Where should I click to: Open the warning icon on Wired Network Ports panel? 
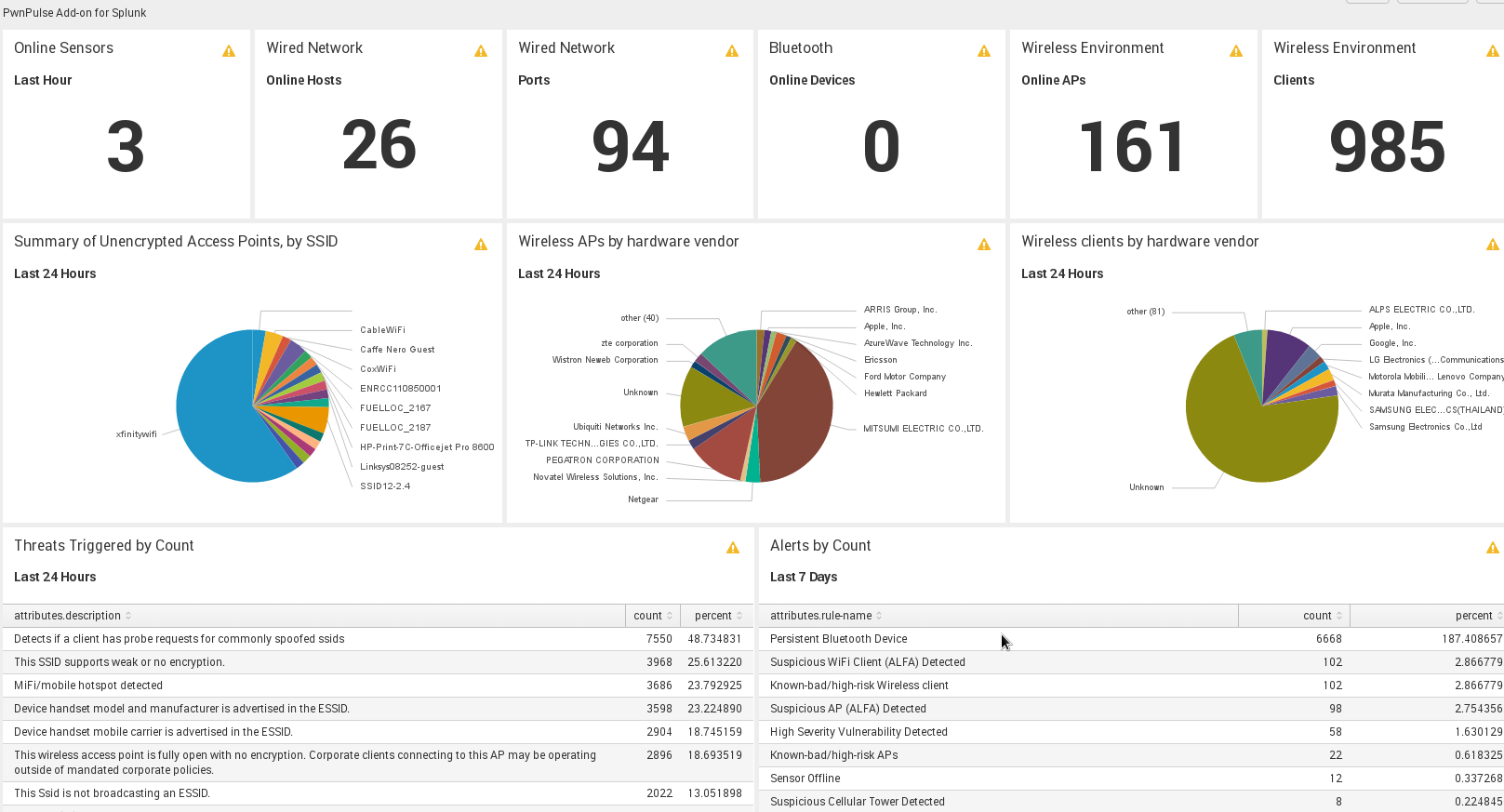click(x=732, y=51)
